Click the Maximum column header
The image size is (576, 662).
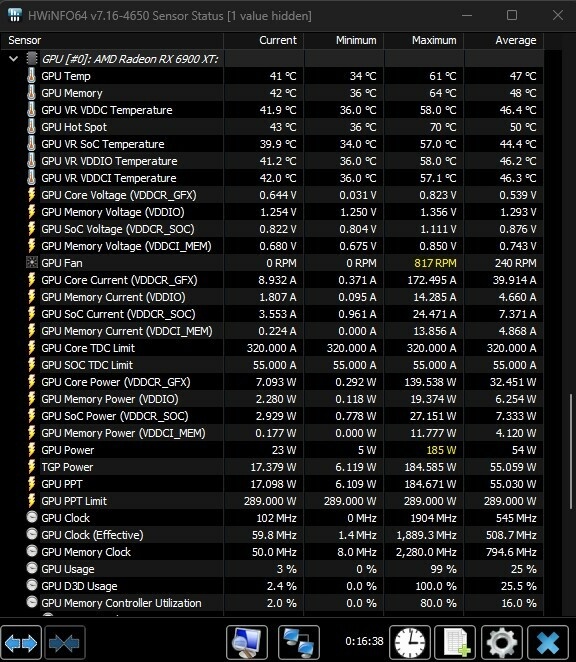(x=424, y=40)
